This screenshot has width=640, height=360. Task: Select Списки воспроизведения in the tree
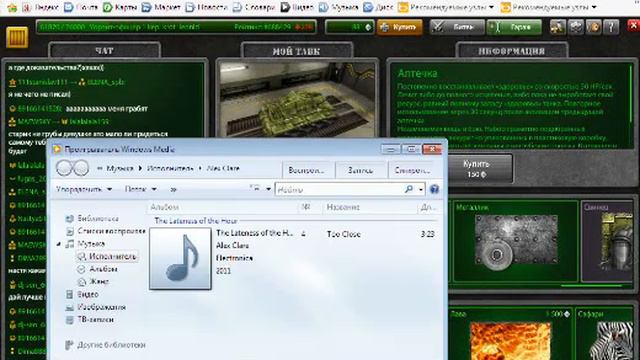click(x=105, y=231)
